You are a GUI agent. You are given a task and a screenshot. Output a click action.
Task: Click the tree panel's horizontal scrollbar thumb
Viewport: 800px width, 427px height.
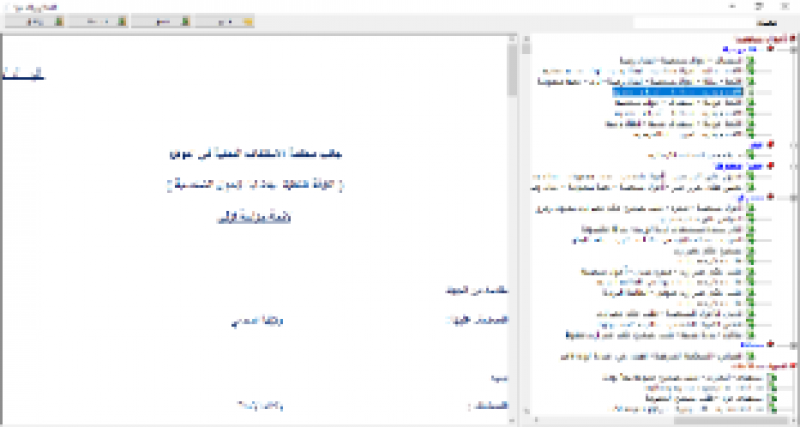point(730,420)
